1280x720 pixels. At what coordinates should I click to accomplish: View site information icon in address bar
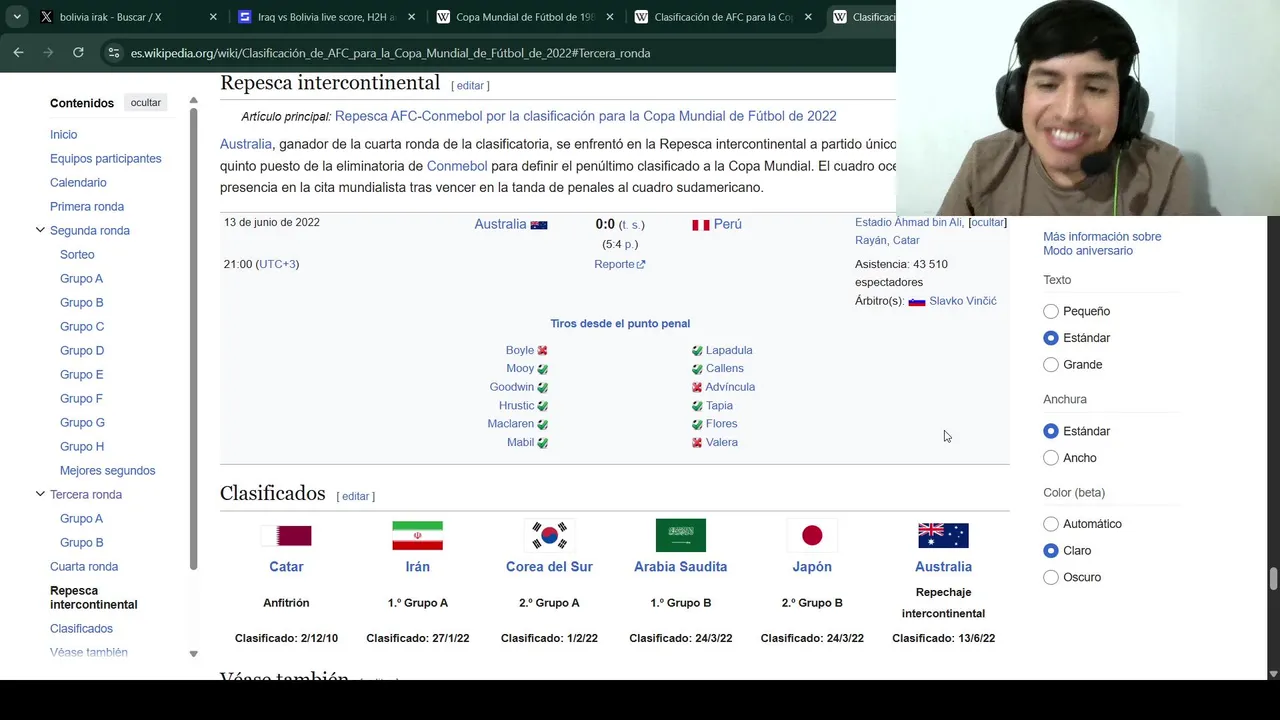114,53
